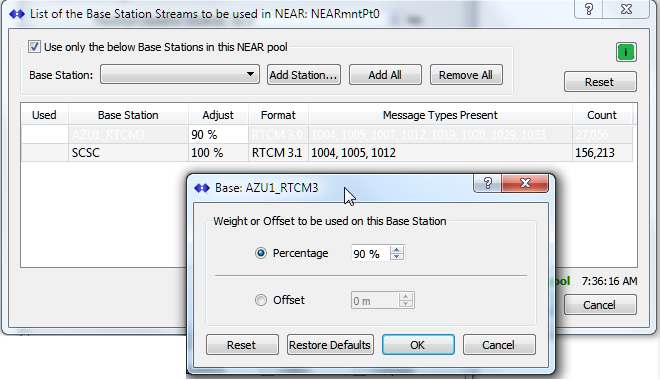Open the Base Station dropdown list
This screenshot has width=660, height=380.
tap(180, 74)
